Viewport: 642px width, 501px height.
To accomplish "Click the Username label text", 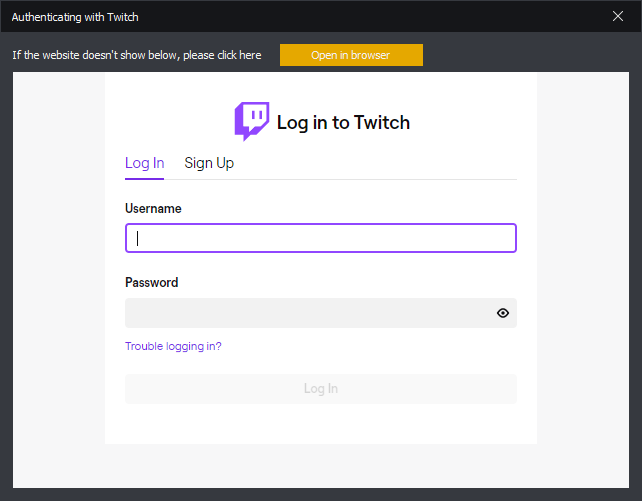I will click(153, 208).
